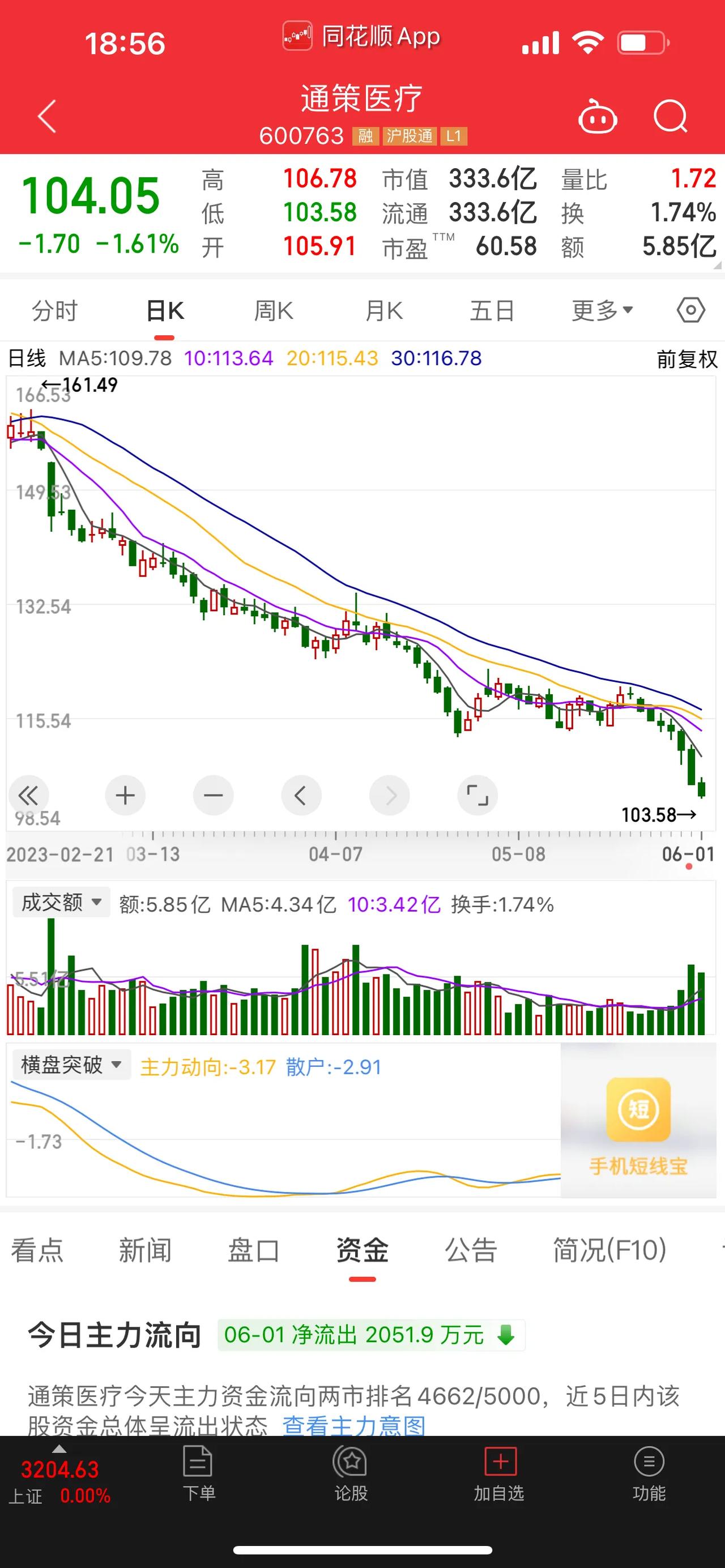Tap the 融 margin trading badge
This screenshot has width=725, height=1568.
(365, 136)
